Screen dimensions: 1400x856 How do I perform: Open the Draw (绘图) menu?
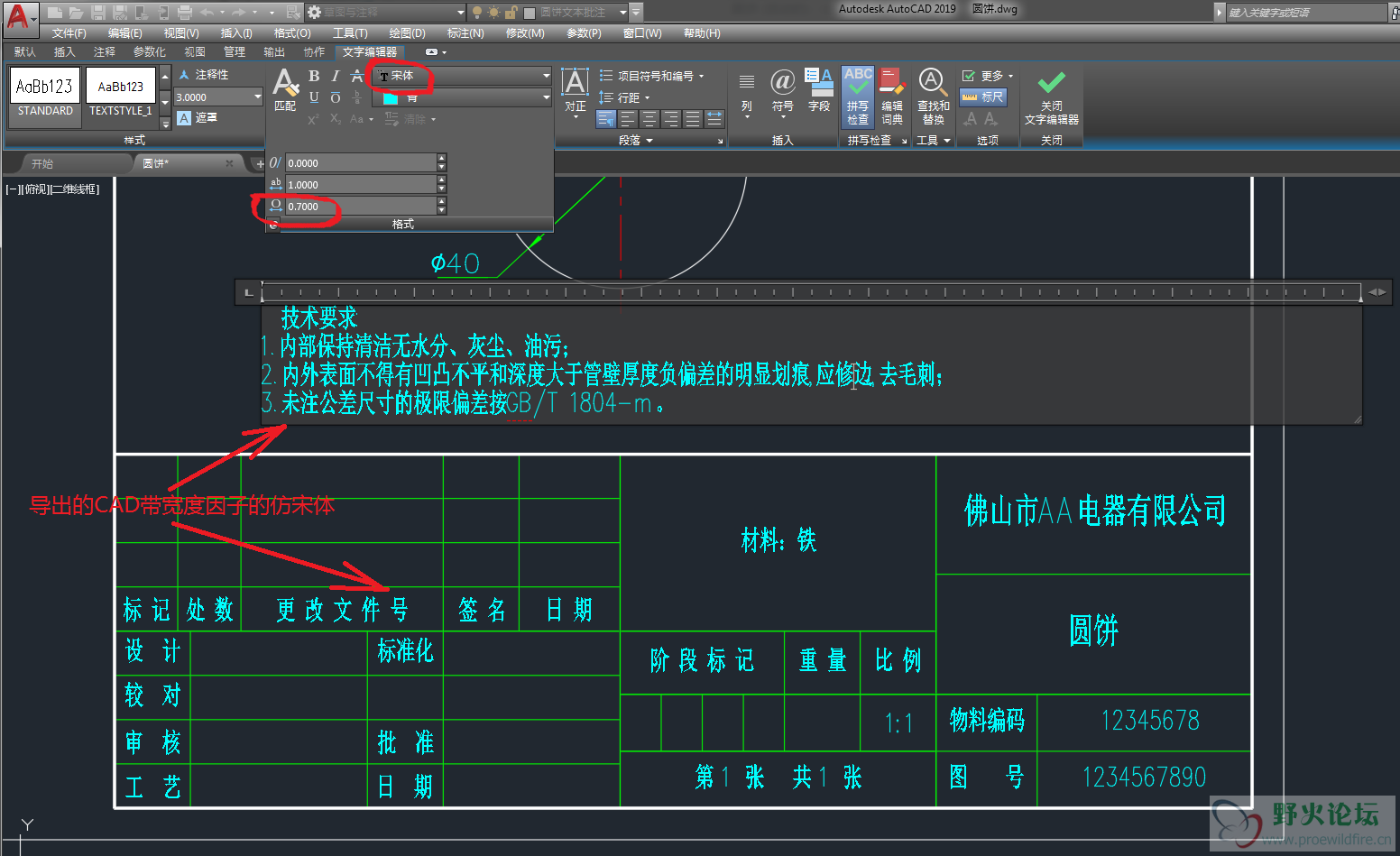(x=407, y=33)
